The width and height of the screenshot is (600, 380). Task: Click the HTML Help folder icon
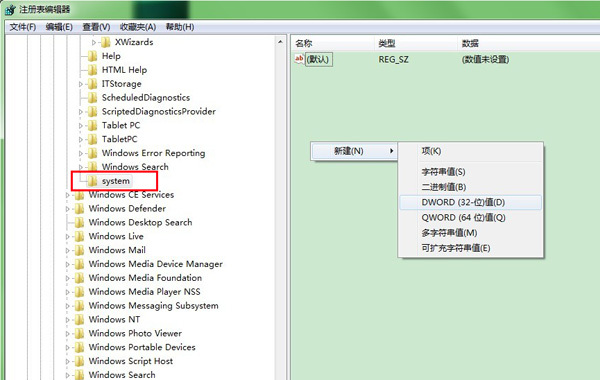point(92,70)
